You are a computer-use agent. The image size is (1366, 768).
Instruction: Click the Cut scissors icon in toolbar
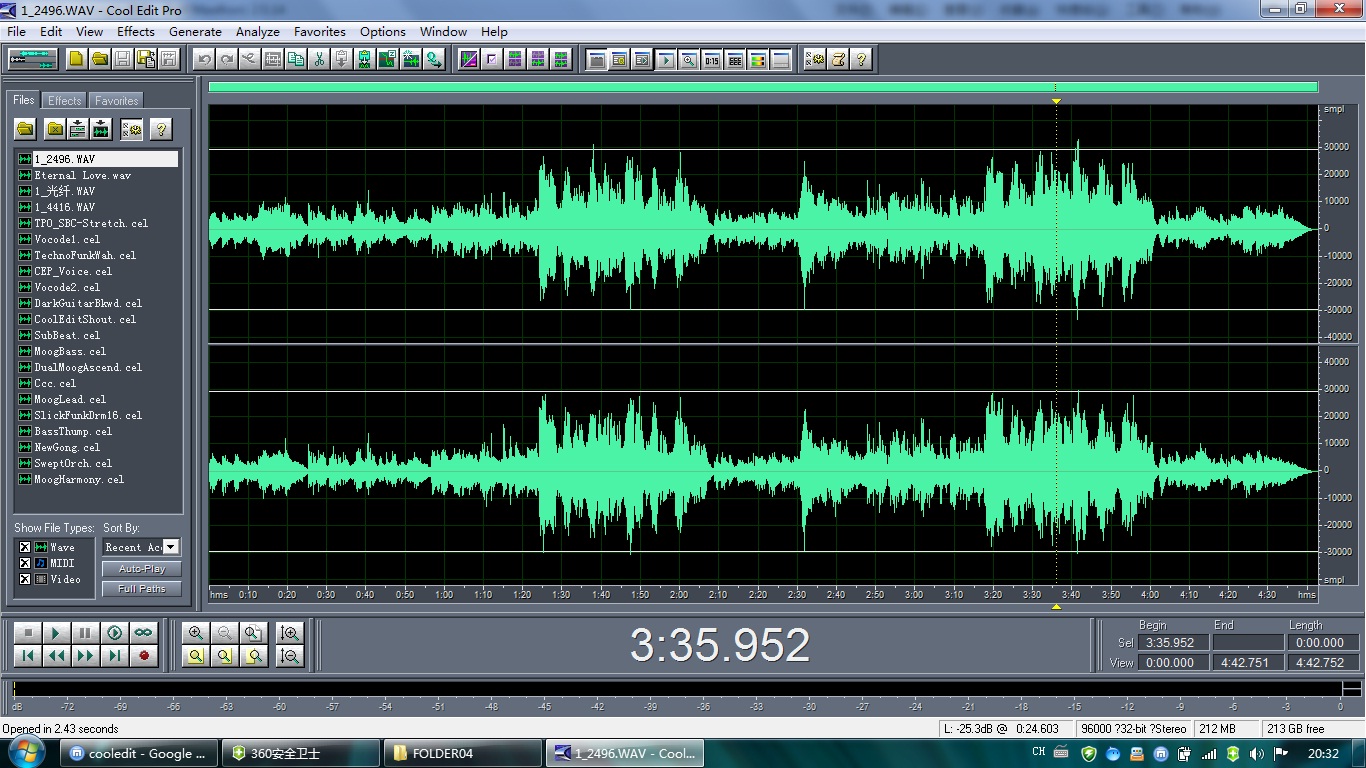coord(319,59)
